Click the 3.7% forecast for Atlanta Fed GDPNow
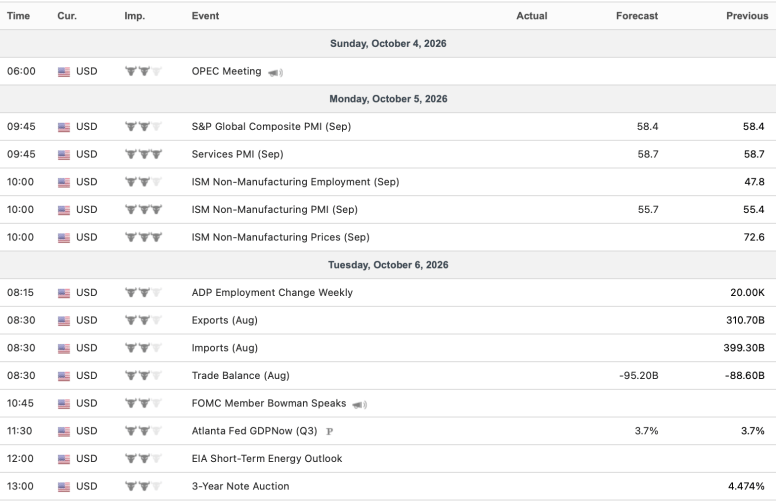776x503 pixels. (x=646, y=431)
